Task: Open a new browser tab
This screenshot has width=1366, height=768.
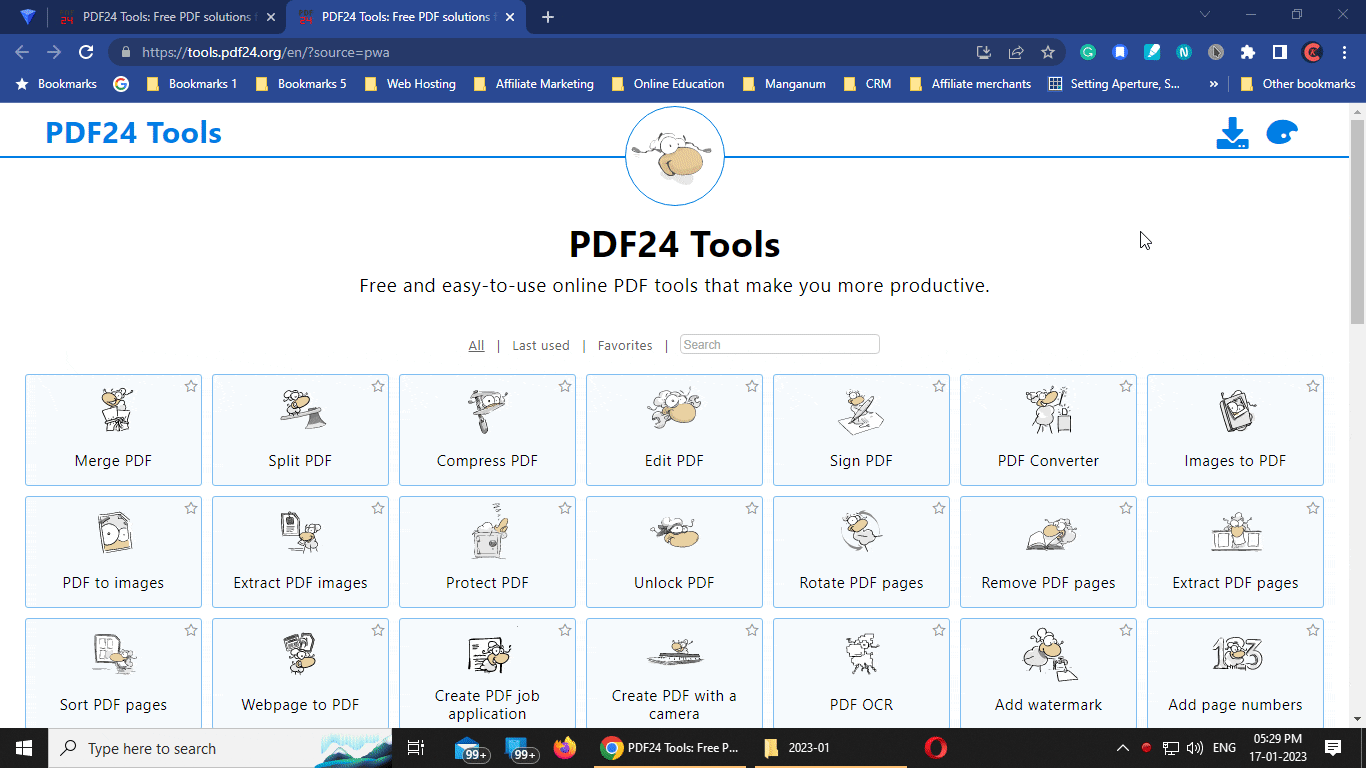Action: point(547,17)
